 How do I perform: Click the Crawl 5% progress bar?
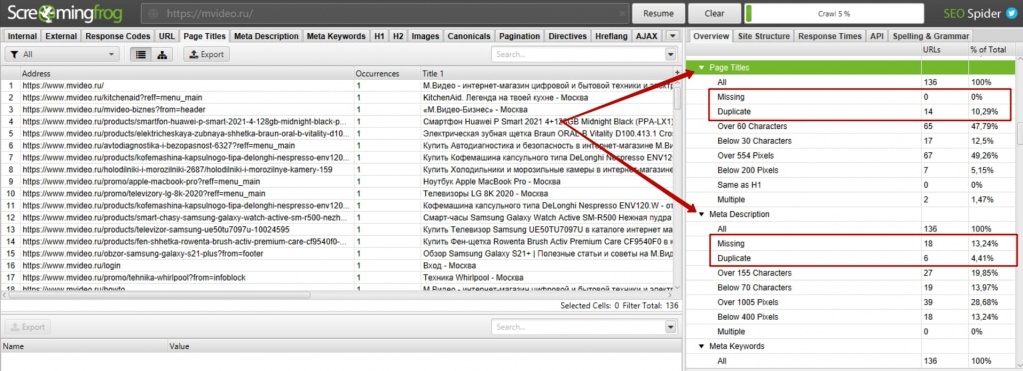click(x=834, y=13)
